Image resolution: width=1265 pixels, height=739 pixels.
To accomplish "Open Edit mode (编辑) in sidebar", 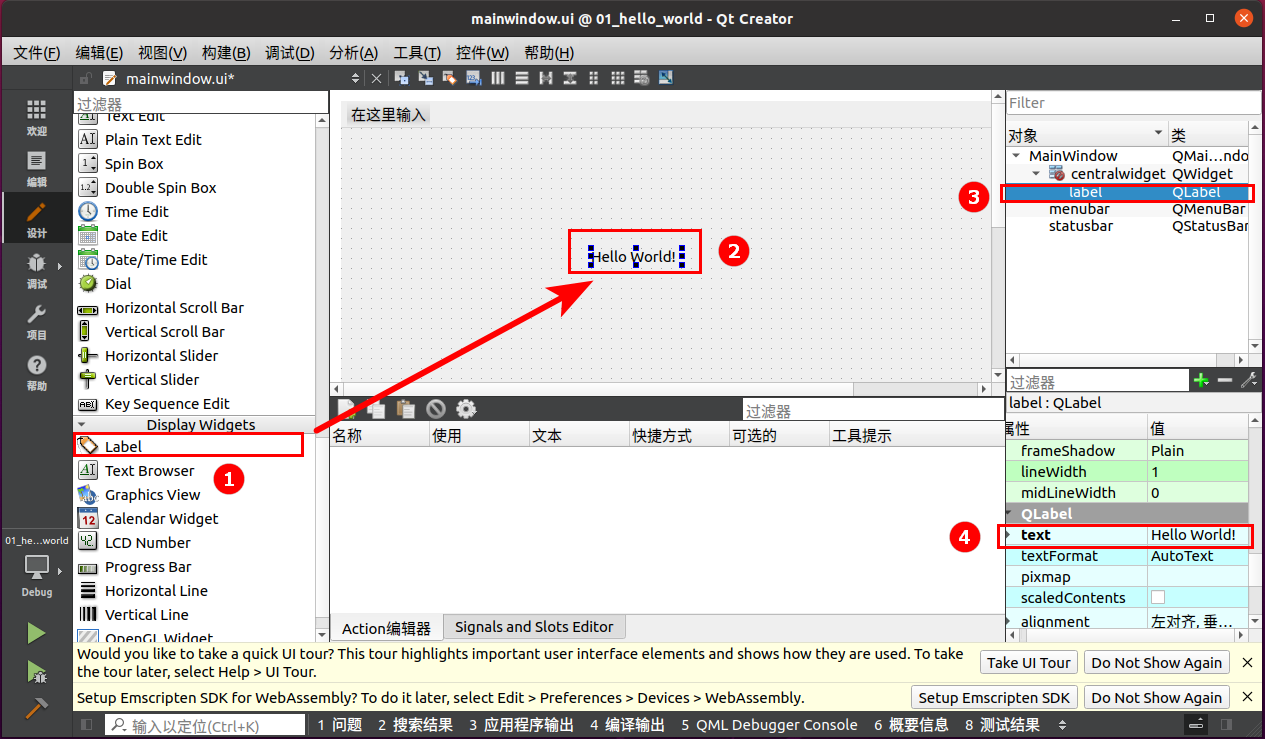I will coord(36,169).
